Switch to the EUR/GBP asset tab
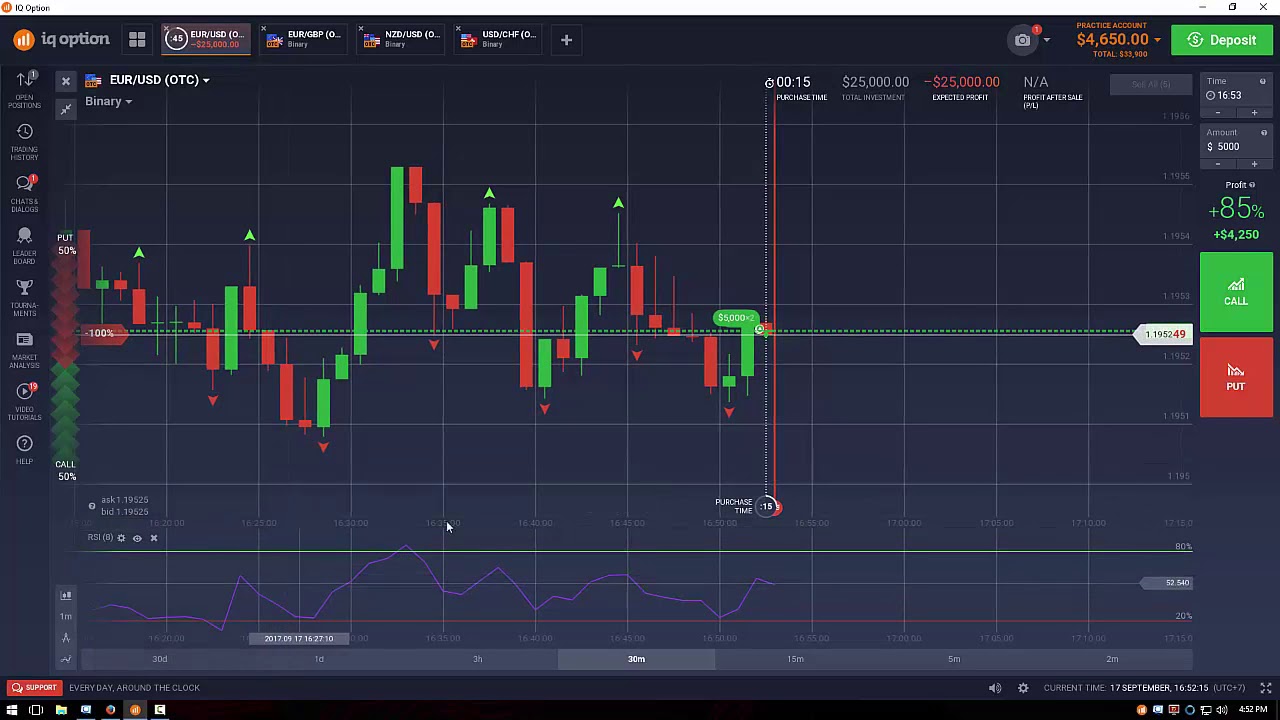The width and height of the screenshot is (1280, 720). pos(305,40)
